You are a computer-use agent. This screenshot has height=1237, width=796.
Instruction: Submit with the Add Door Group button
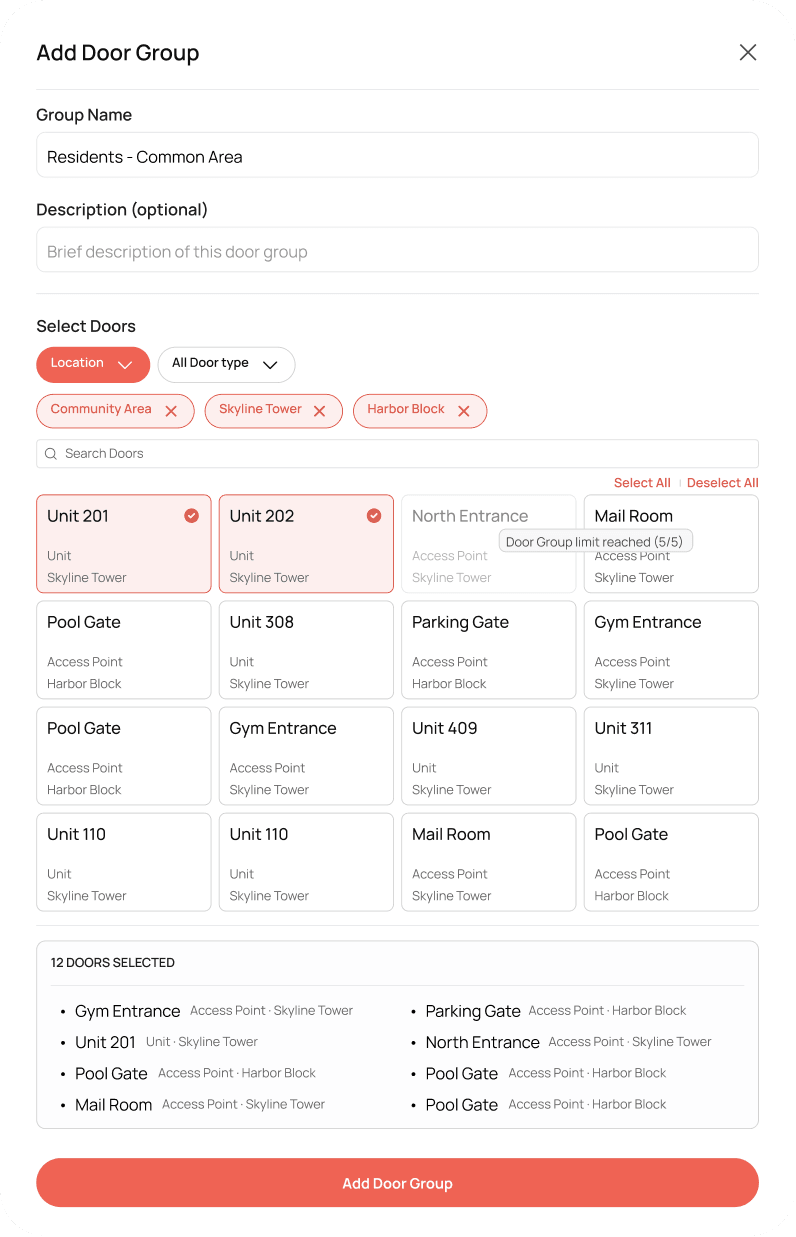click(x=397, y=1183)
